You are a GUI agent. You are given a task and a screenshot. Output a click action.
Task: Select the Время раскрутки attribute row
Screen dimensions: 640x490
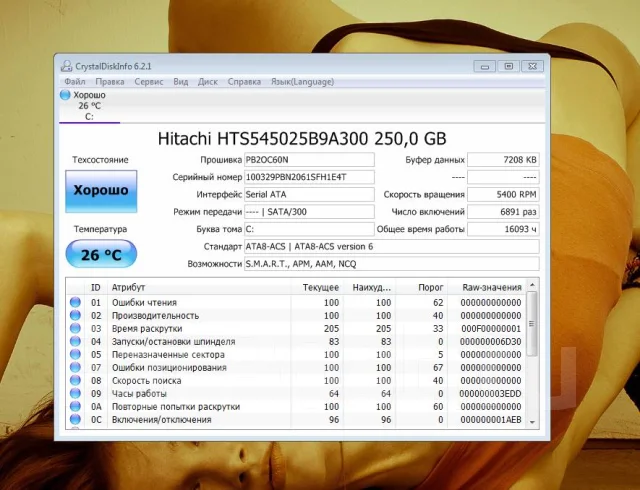pos(296,328)
